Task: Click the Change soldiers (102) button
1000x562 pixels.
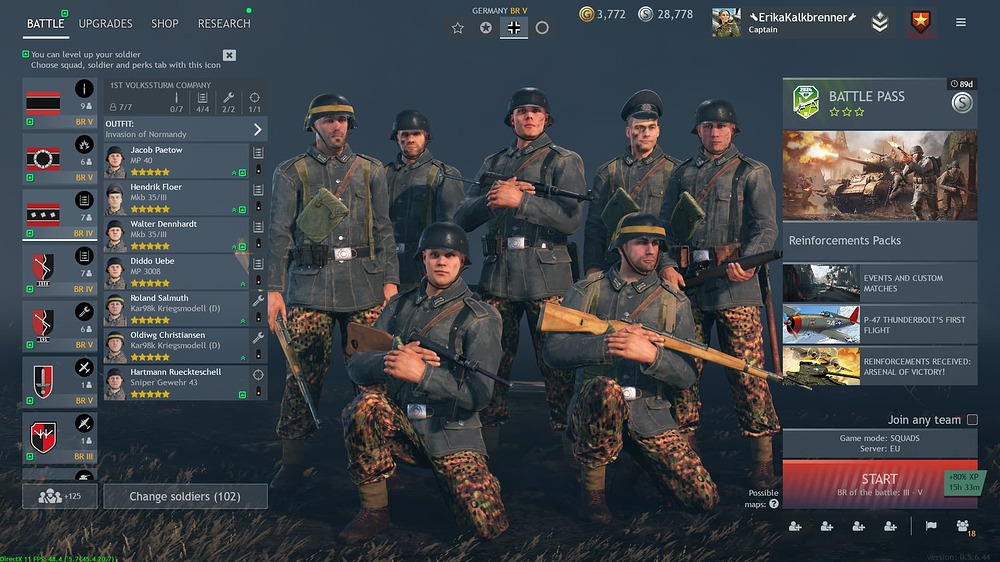Action: point(185,496)
